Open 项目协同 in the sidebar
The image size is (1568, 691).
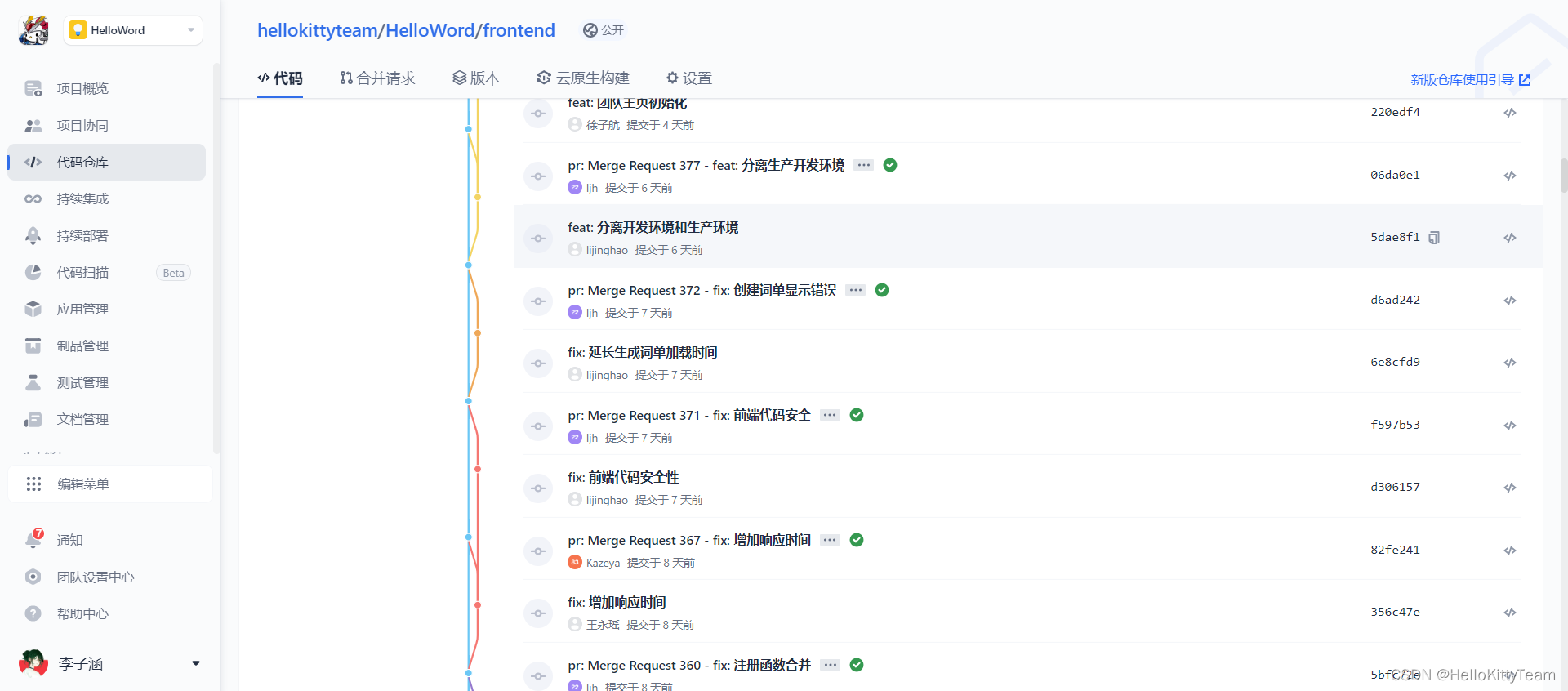pos(106,125)
